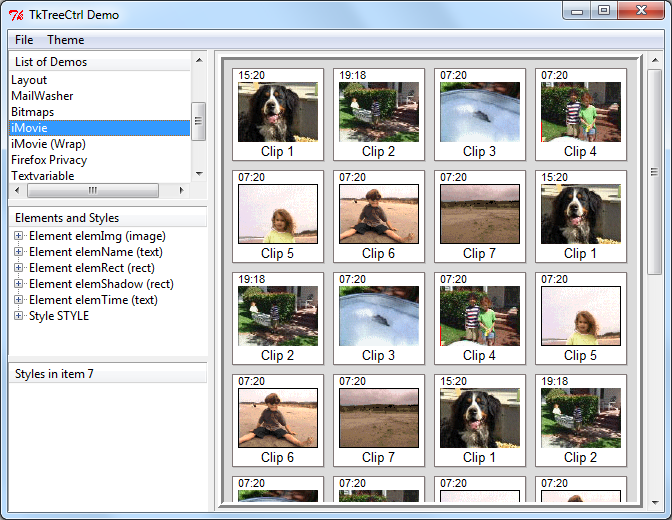Click demo list scroll up arrow
The width and height of the screenshot is (672, 520).
[199, 60]
